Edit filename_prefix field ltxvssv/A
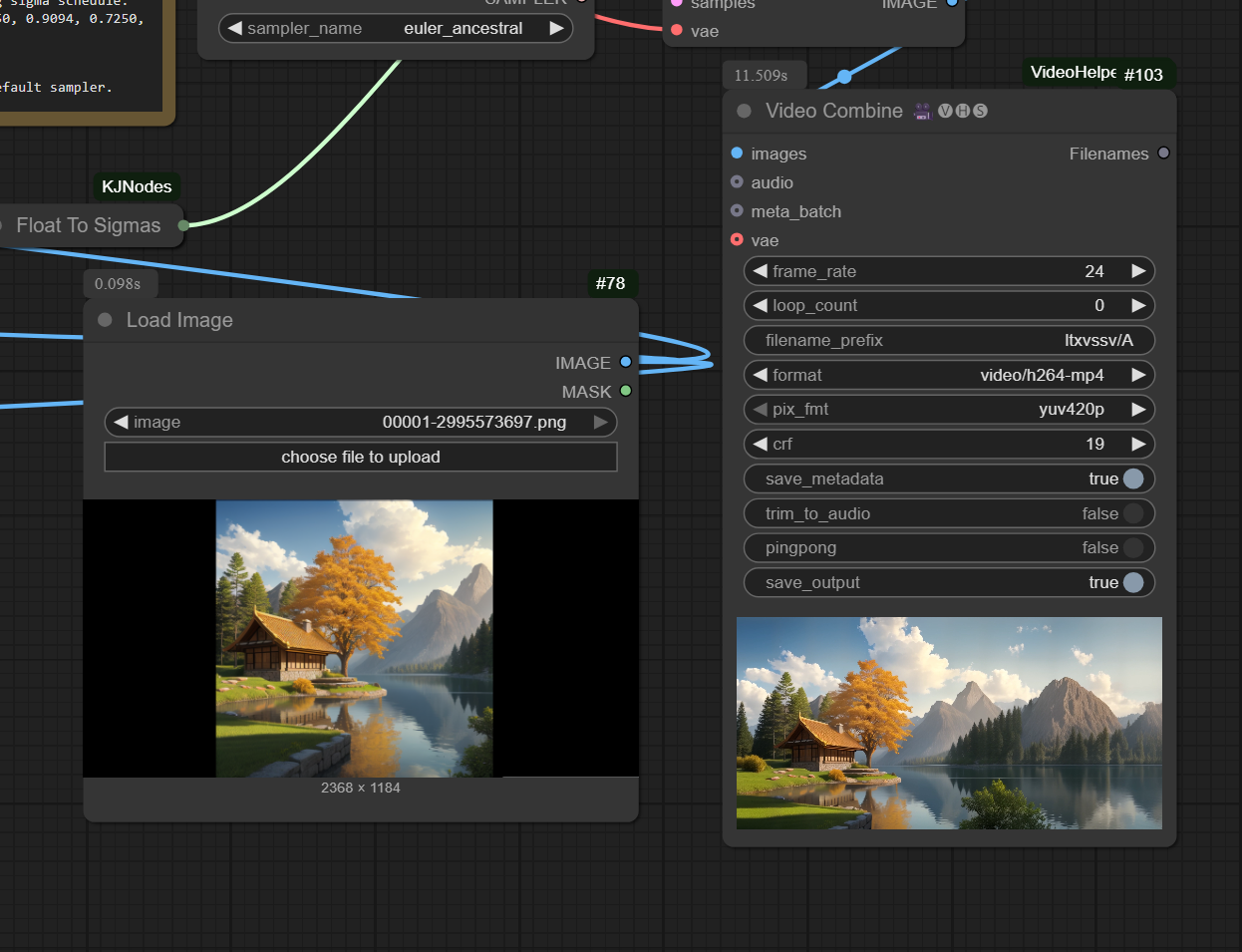The height and width of the screenshot is (952, 1242). 949,340
